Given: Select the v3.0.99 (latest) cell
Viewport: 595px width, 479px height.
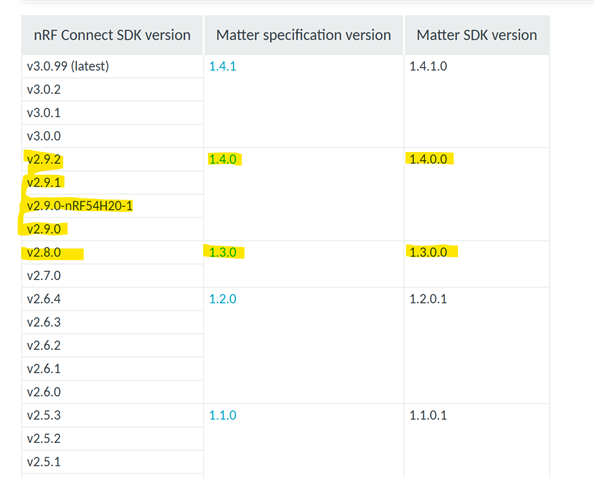Looking at the screenshot, I should (x=112, y=66).
